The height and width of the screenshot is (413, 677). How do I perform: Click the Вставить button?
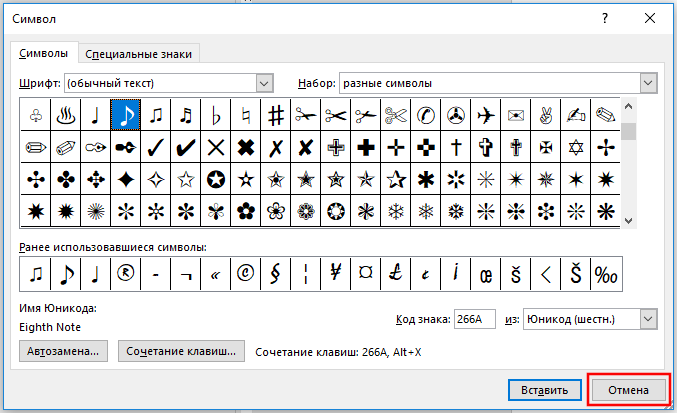[x=544, y=390]
